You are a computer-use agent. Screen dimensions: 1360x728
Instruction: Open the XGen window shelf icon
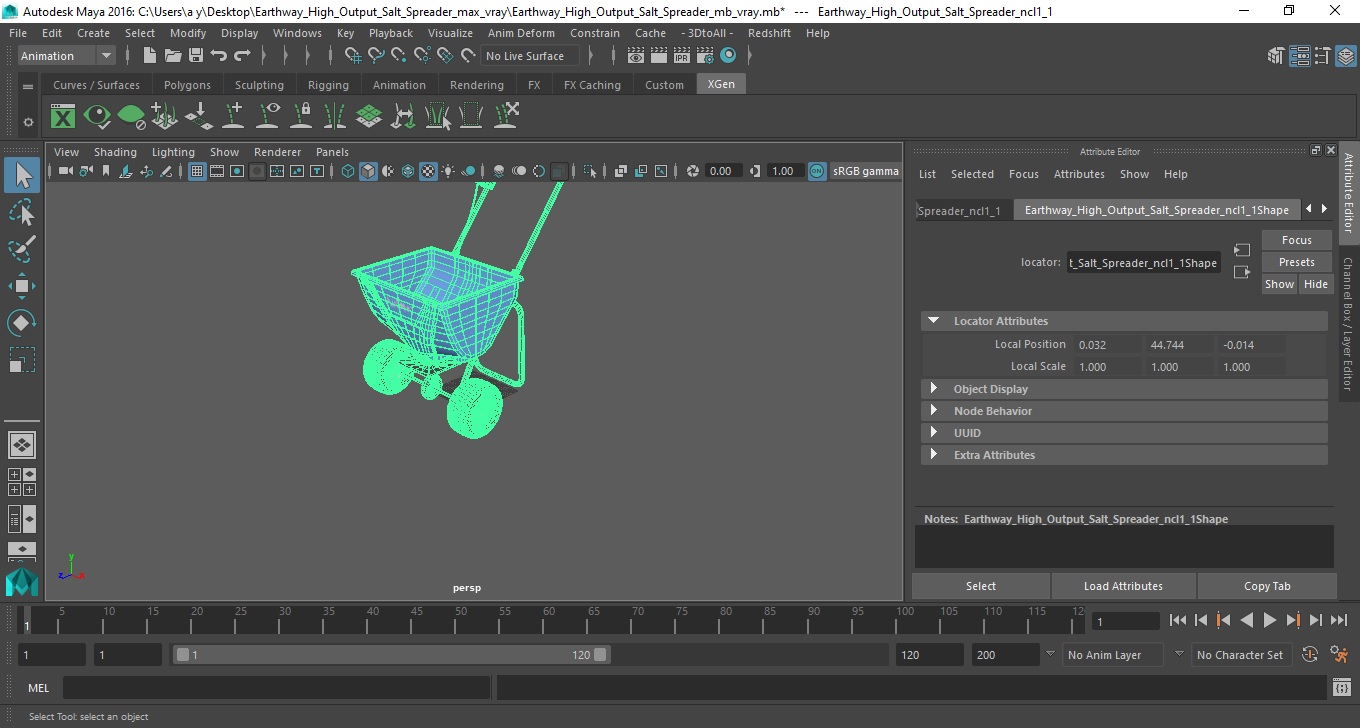click(x=63, y=117)
